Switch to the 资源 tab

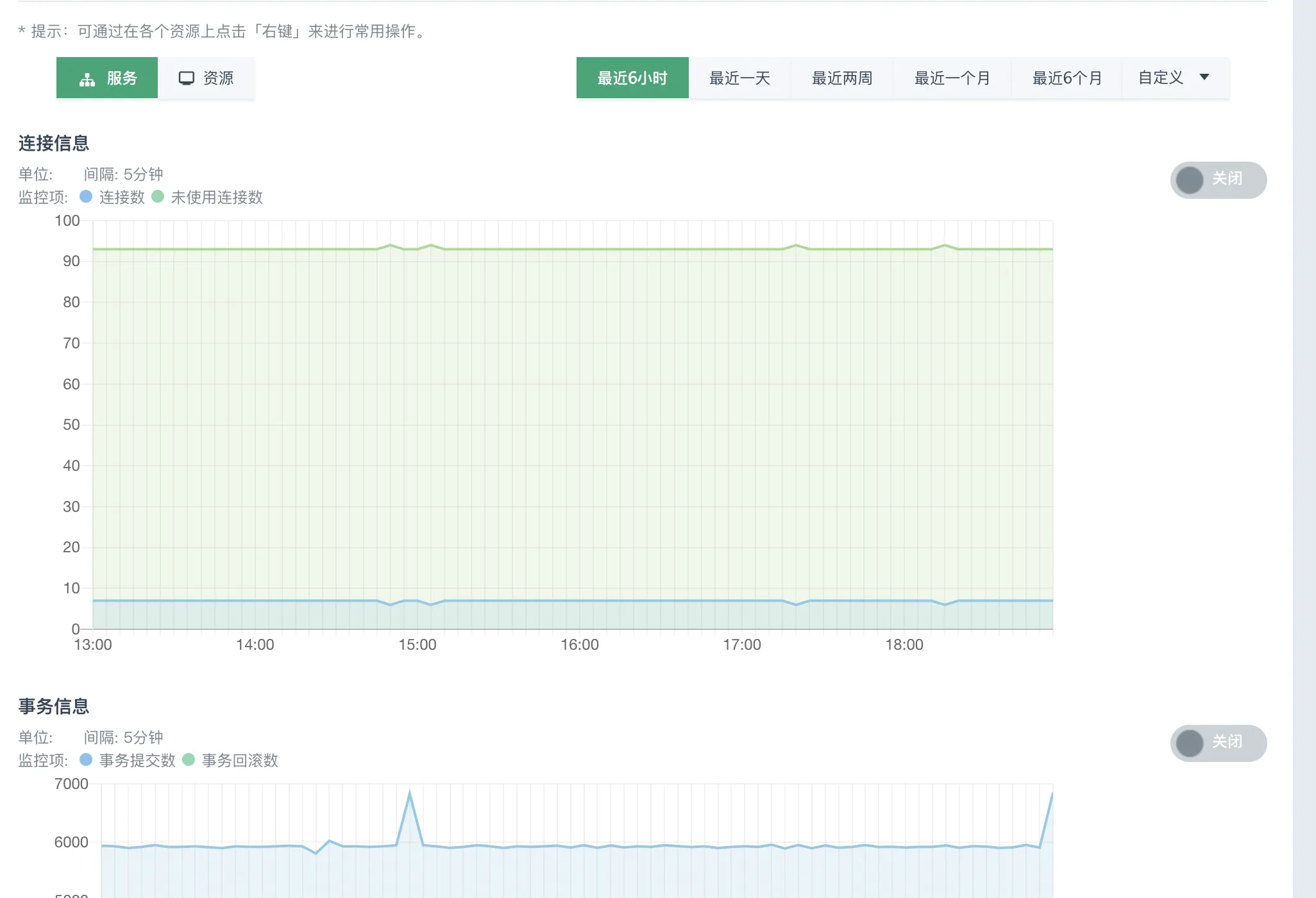click(x=206, y=78)
